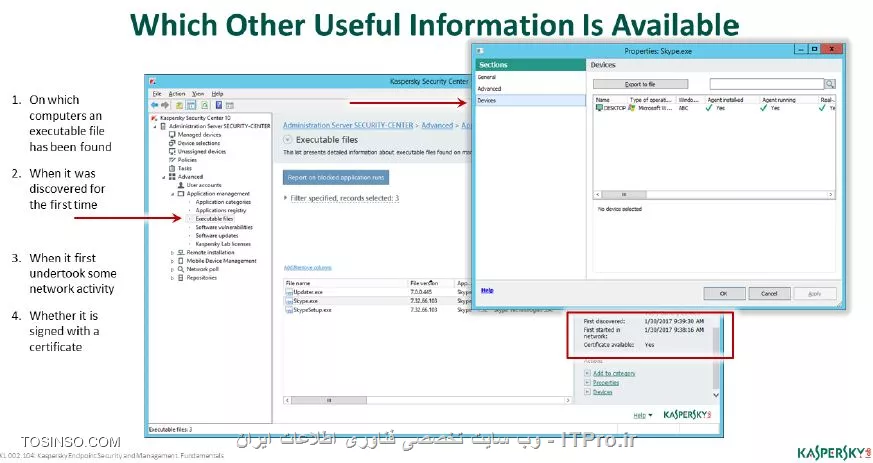This screenshot has width=873, height=463.
Task: Click the DESKTOP computer icon in Devices list
Action: (599, 108)
